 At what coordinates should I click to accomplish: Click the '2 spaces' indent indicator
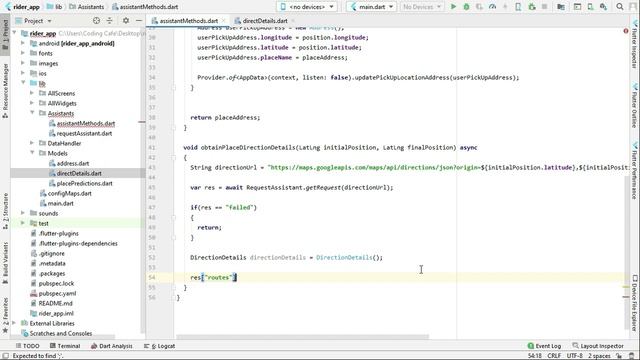[599, 356]
